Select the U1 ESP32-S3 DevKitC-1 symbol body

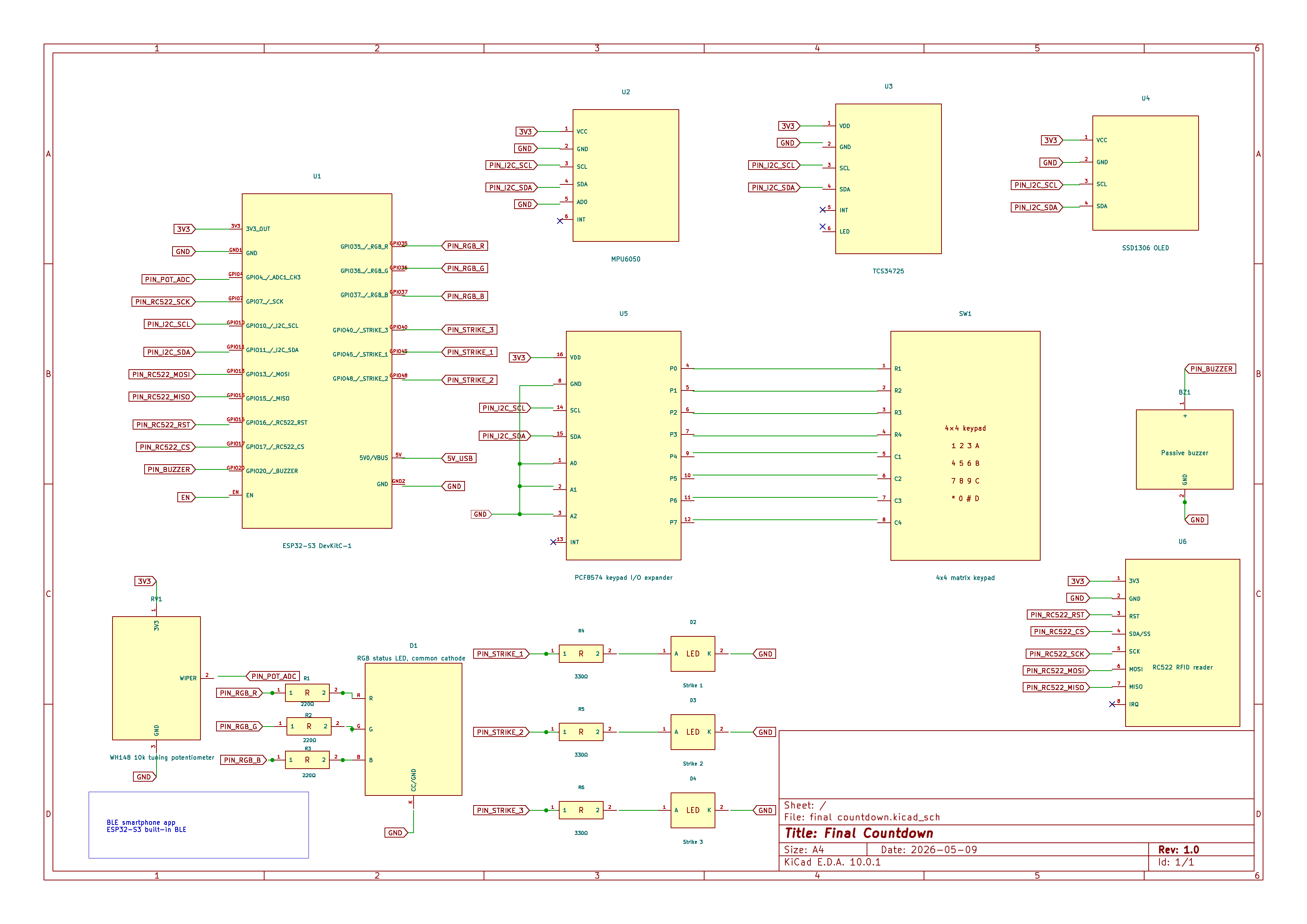click(316, 361)
